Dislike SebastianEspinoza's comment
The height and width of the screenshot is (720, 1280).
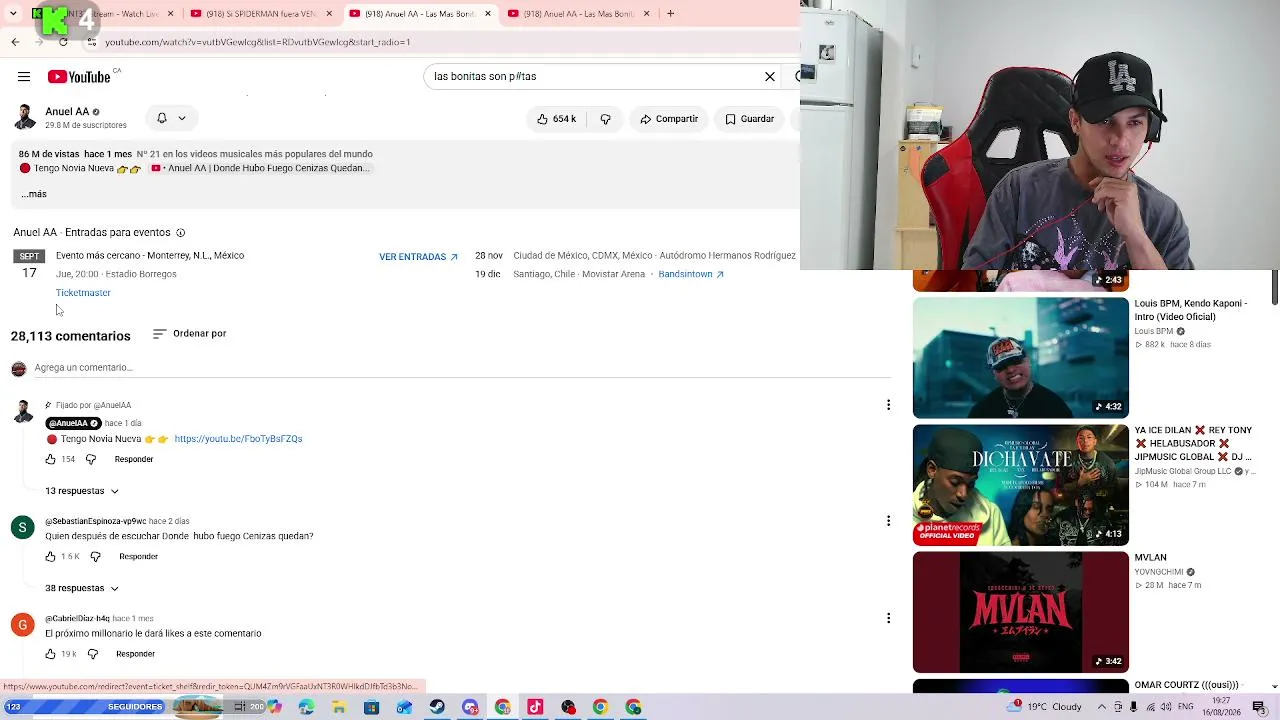tap(96, 557)
